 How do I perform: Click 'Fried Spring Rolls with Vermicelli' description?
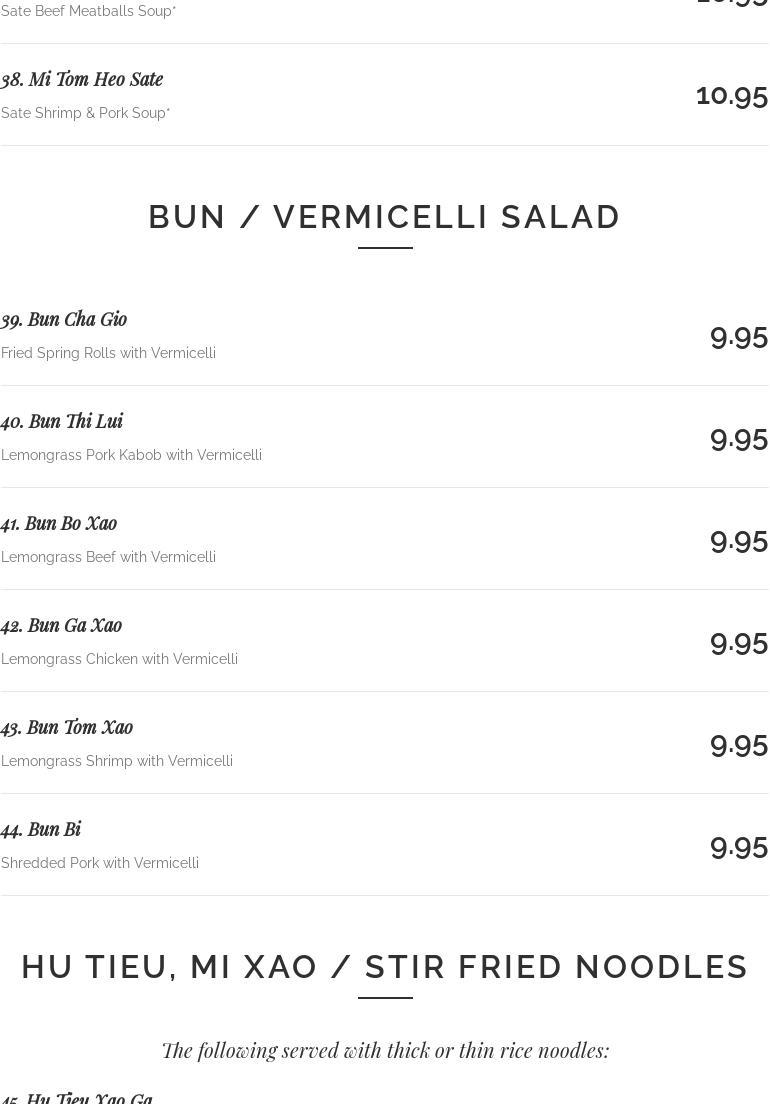pyautogui.click(x=108, y=353)
